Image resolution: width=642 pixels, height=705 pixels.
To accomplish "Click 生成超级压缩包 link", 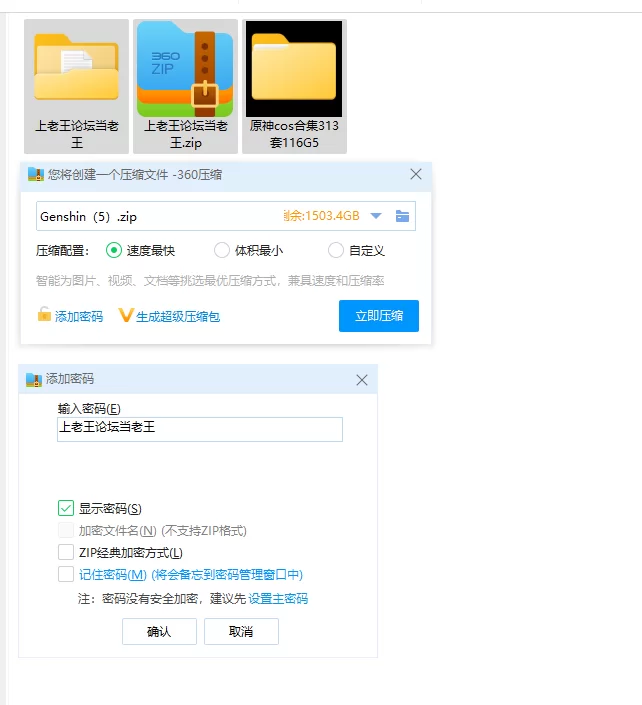I will click(178, 317).
